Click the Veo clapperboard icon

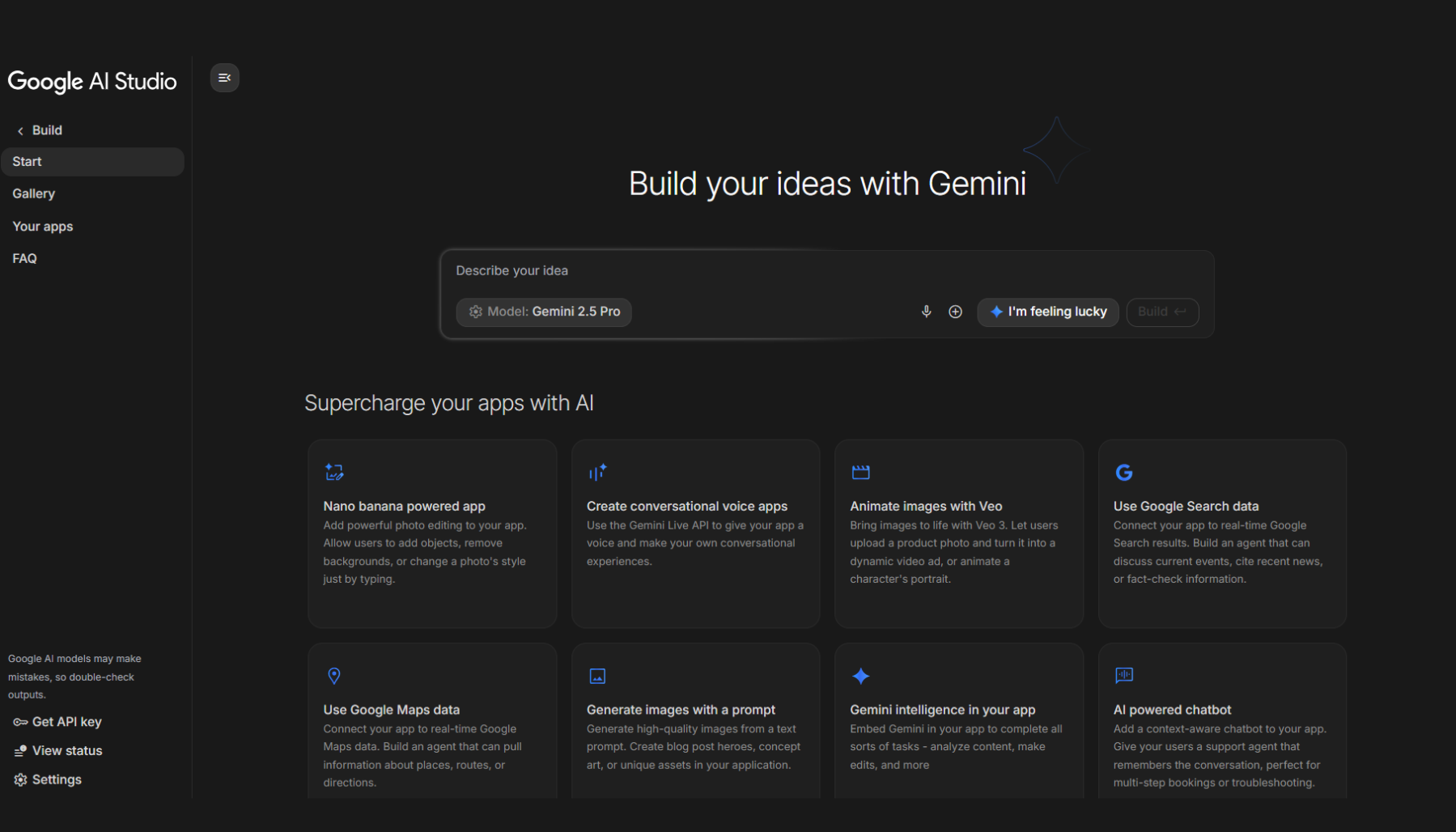(x=860, y=472)
